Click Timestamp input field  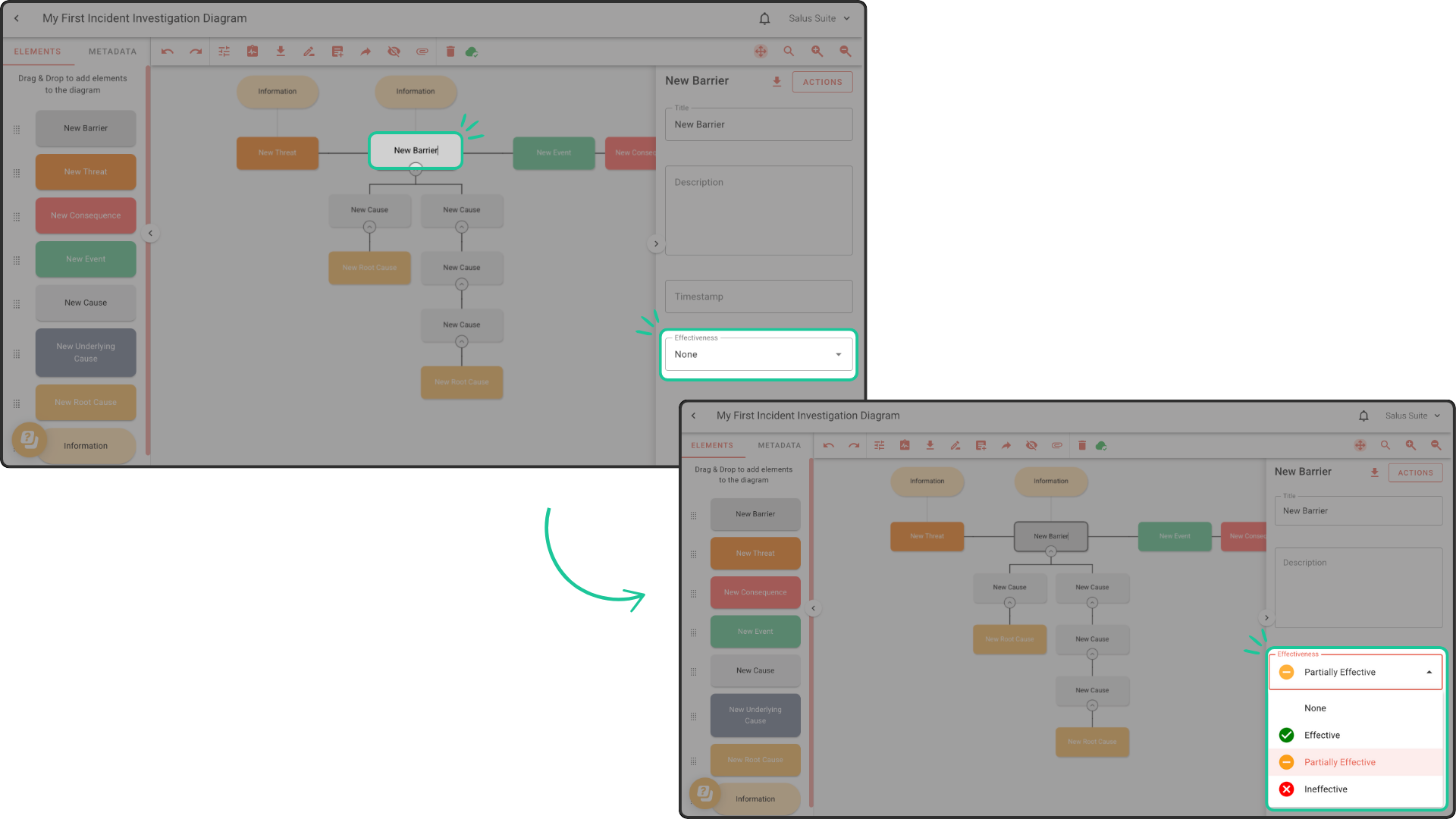tap(758, 297)
